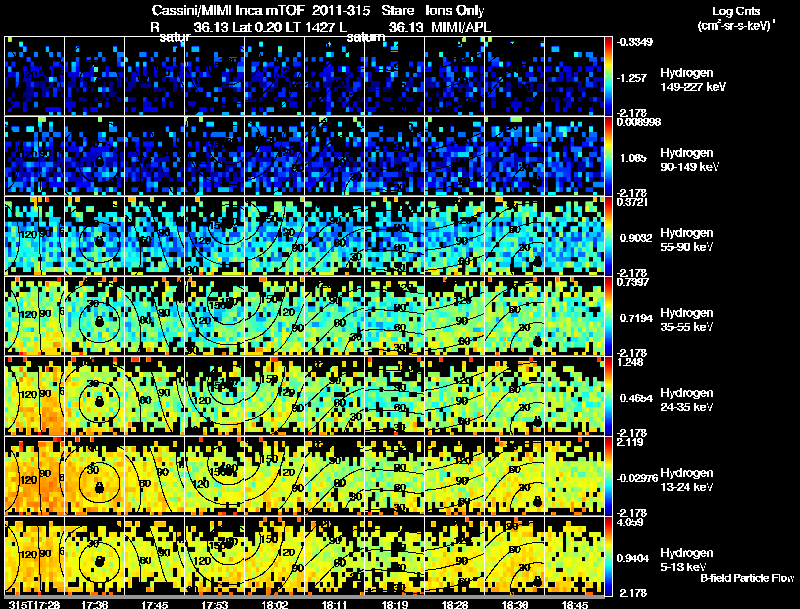The width and height of the screenshot is (800, 609).
Task: Click the '1.248' colorbar value
Action: pyautogui.click(x=630, y=362)
